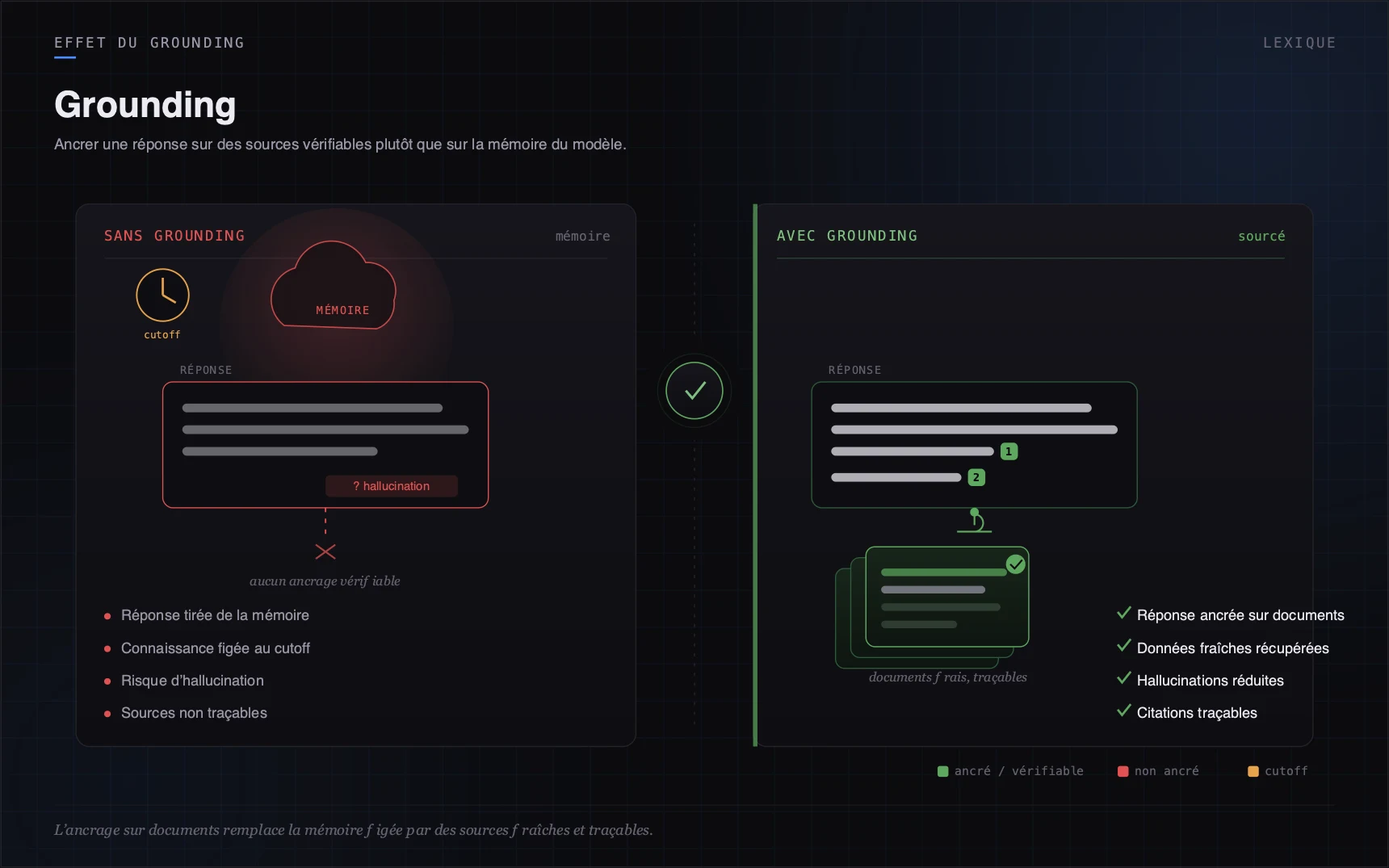Screen dimensions: 1389x868
Task: Select the AVEC GROUNDING panel title
Action: click(847, 236)
